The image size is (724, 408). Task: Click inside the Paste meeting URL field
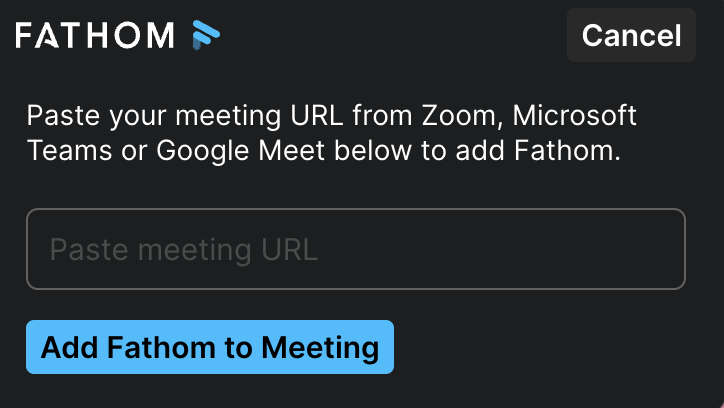coord(355,249)
